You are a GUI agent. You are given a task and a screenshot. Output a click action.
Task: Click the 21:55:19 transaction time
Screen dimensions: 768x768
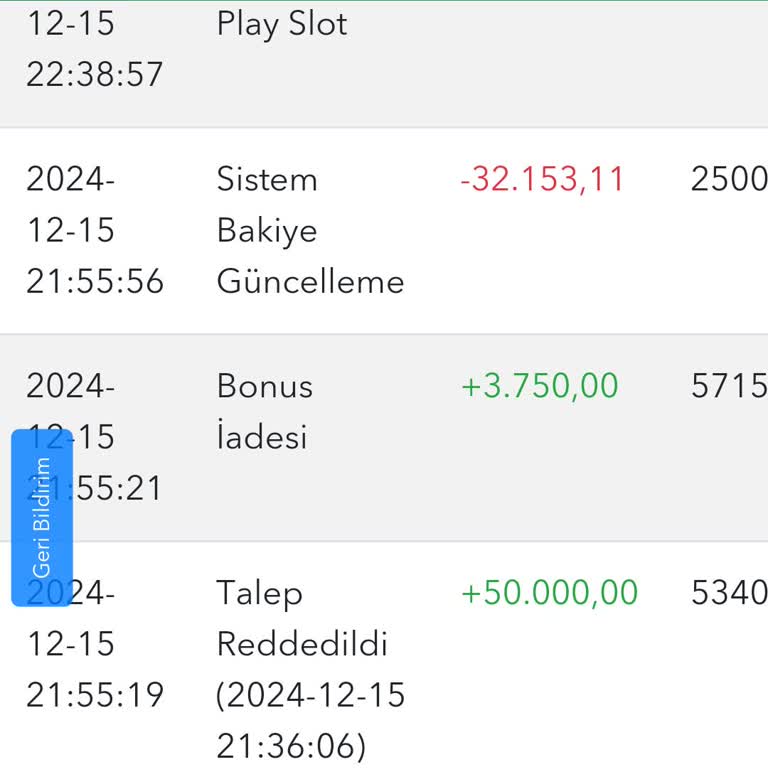coord(95,695)
